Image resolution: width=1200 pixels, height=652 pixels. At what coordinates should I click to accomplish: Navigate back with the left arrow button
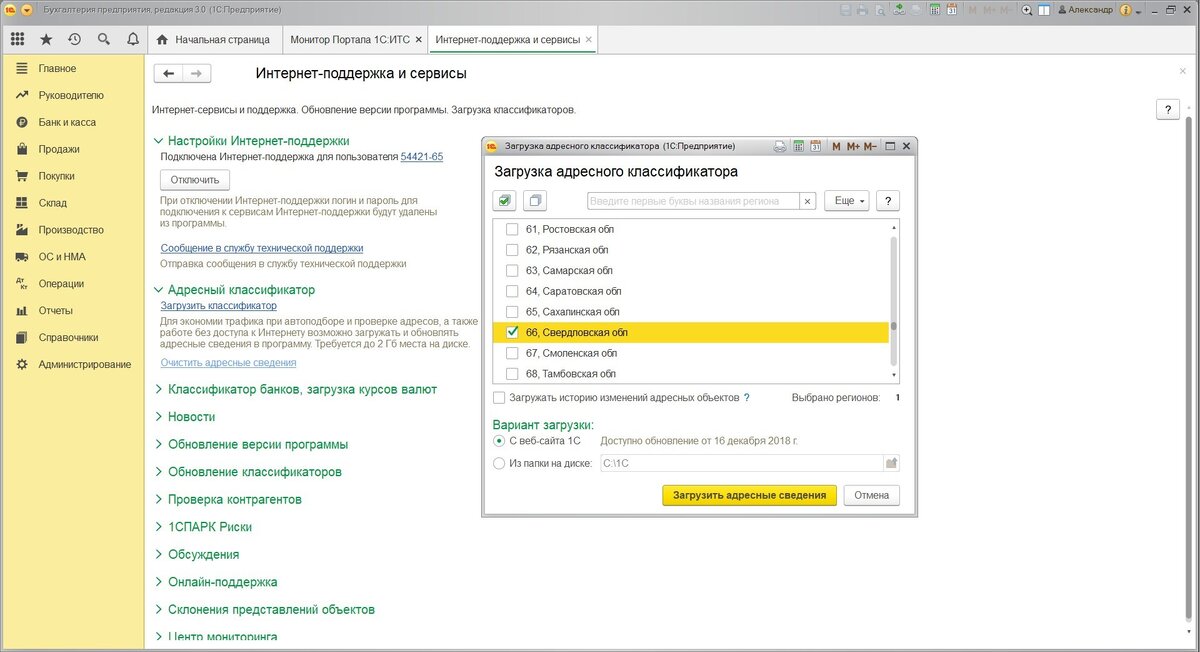168,74
